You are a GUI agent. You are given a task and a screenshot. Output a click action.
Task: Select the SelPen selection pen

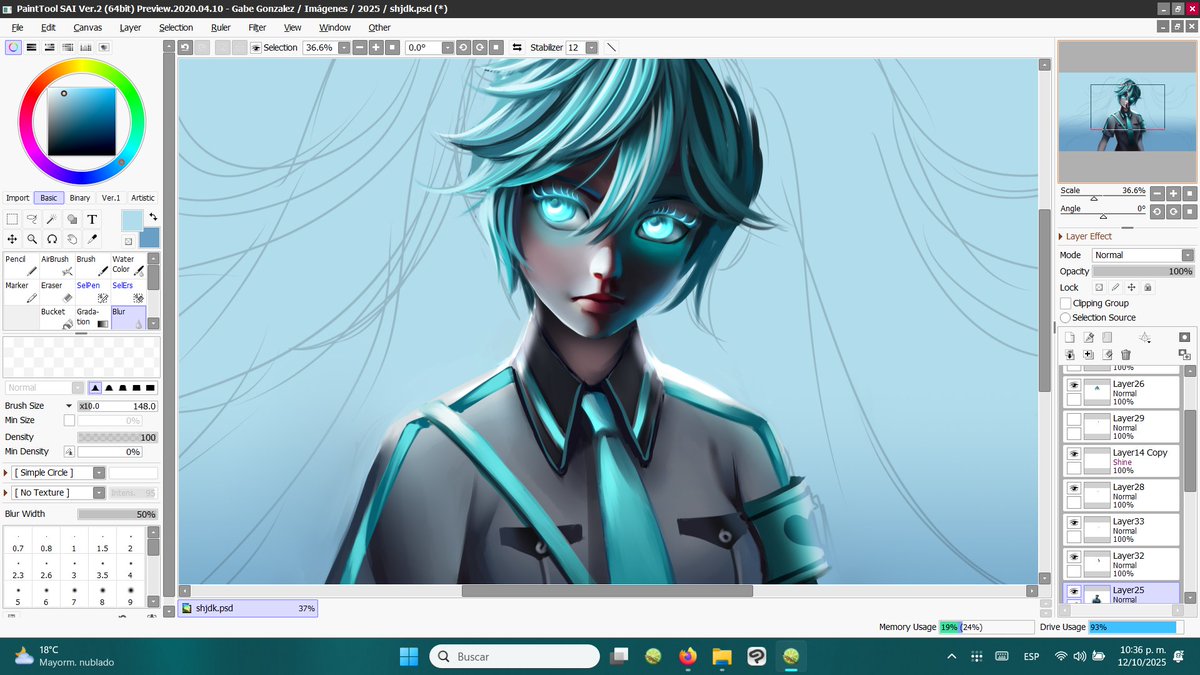[92, 291]
